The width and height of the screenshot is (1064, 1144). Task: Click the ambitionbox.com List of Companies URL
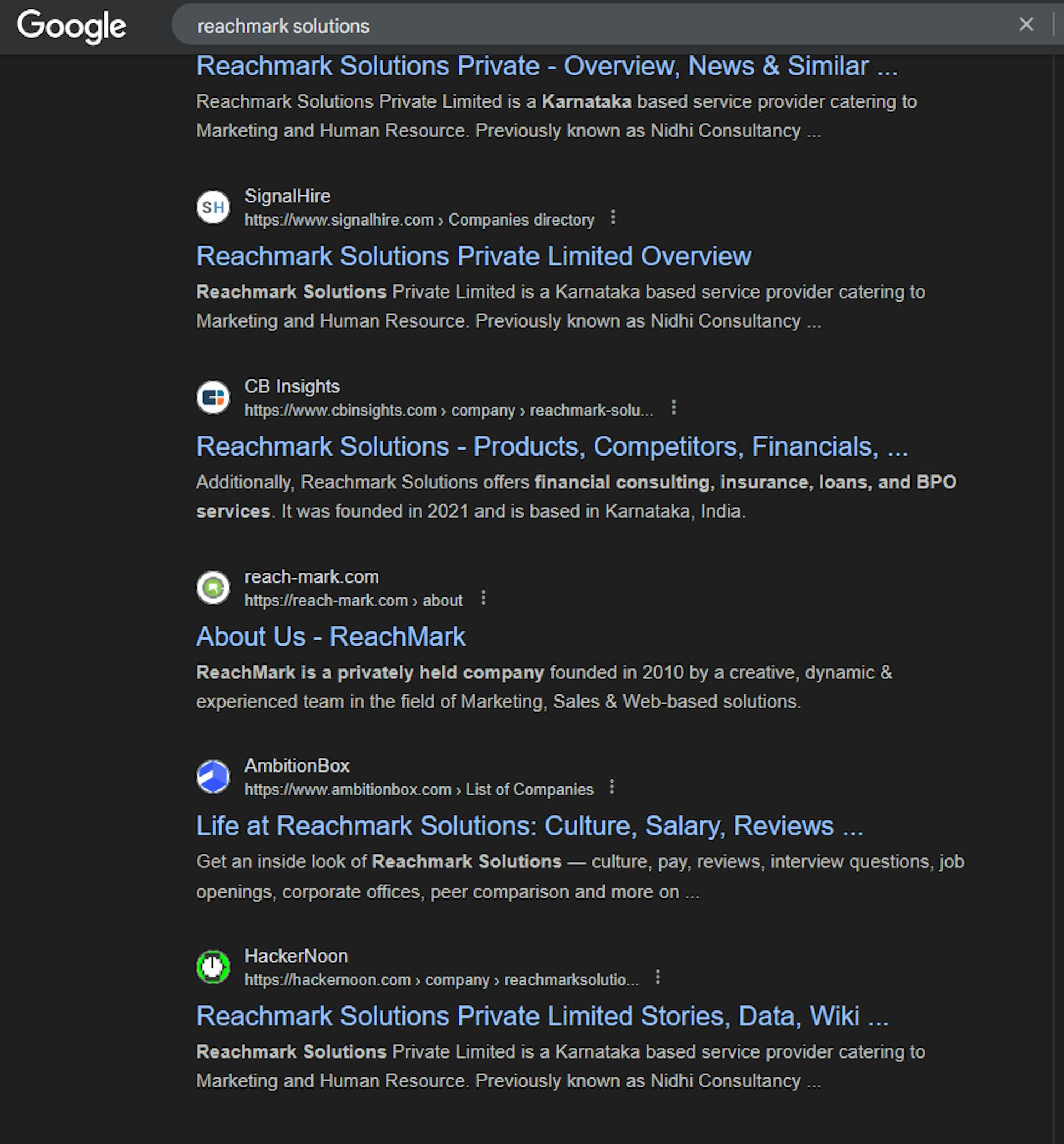click(419, 790)
